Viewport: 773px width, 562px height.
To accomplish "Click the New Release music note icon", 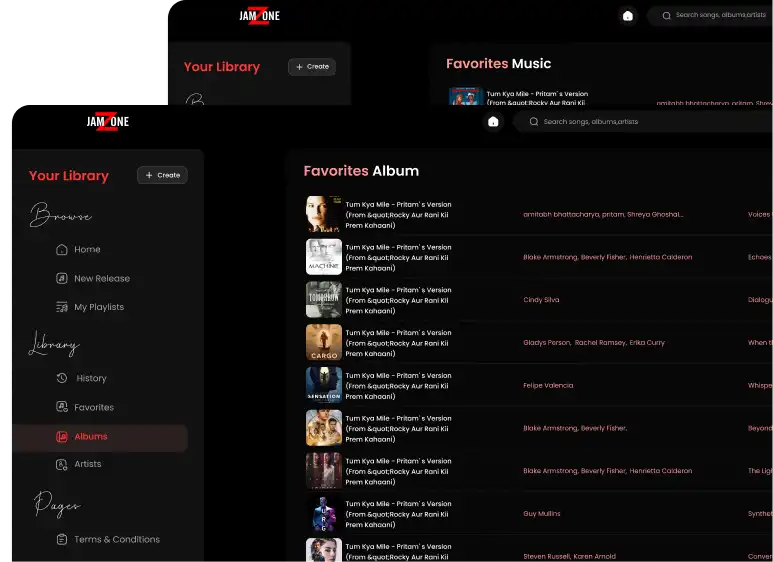I will [x=62, y=279].
